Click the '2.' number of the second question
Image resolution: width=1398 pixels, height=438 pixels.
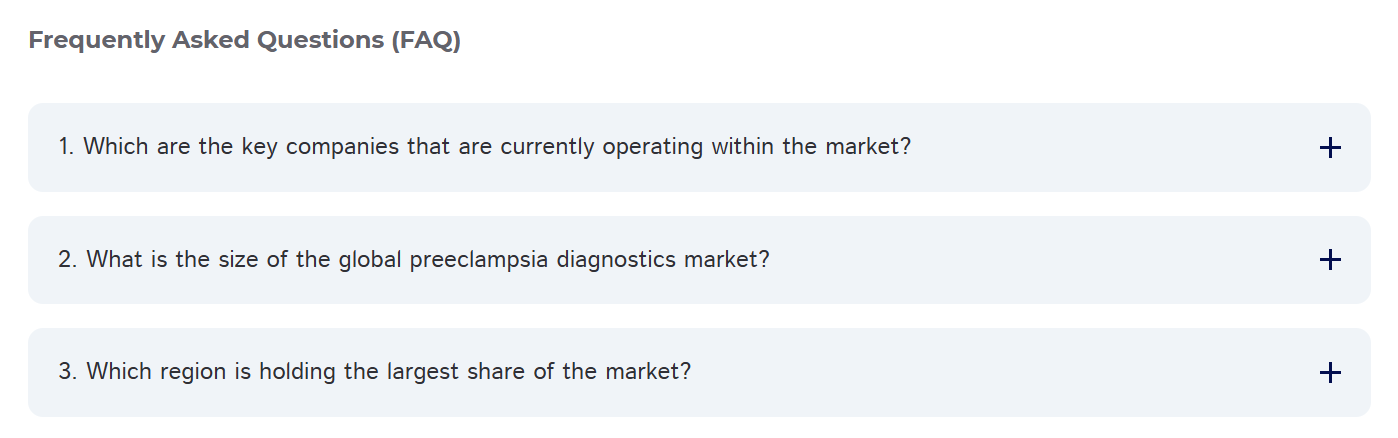pos(68,260)
